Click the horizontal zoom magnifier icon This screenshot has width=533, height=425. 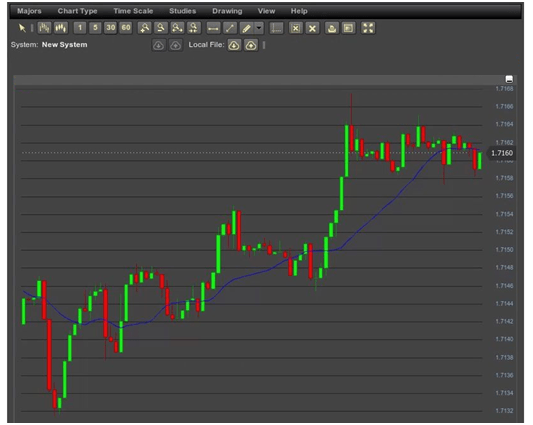click(177, 28)
